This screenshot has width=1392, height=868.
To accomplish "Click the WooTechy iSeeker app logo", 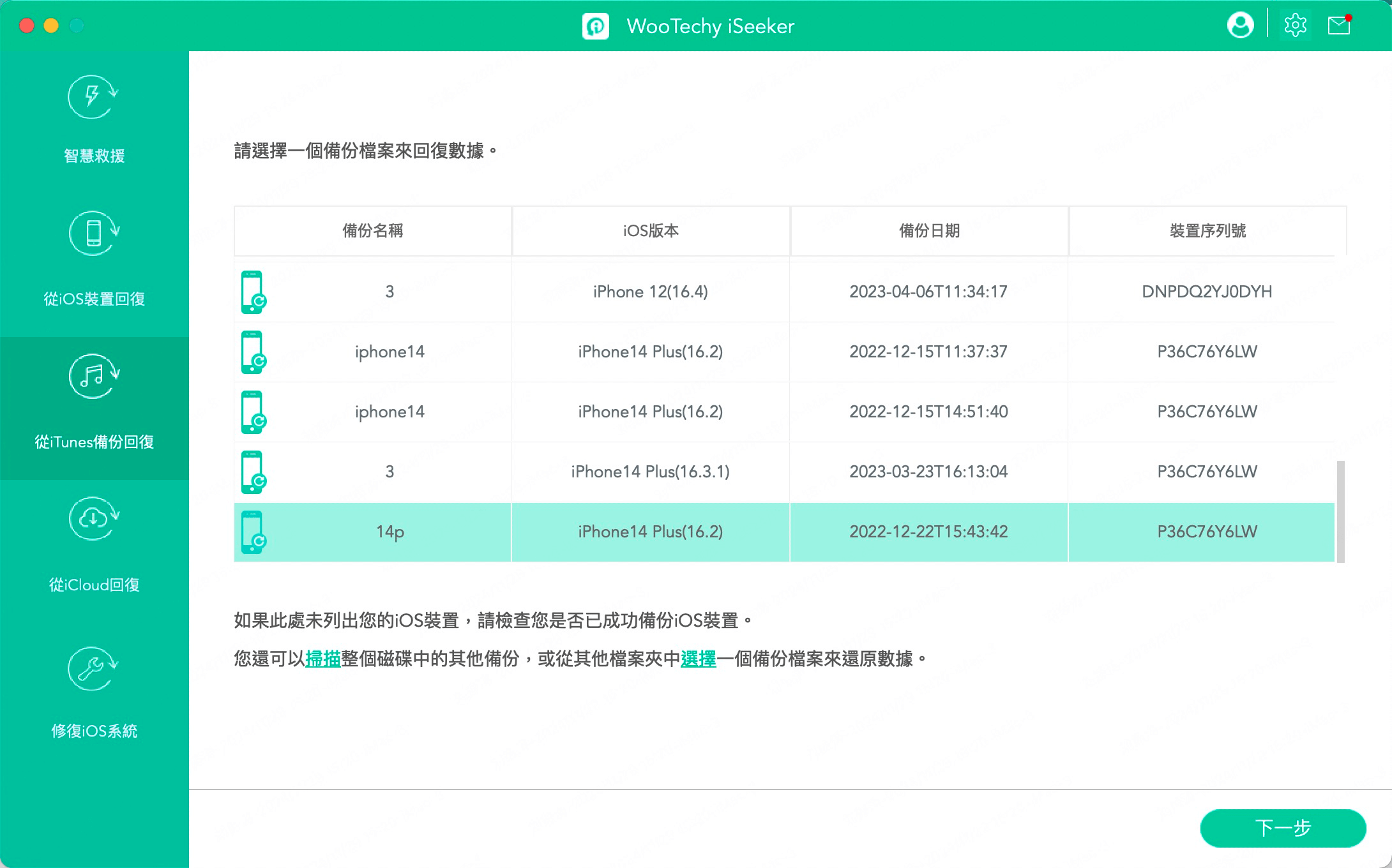I will point(595,26).
